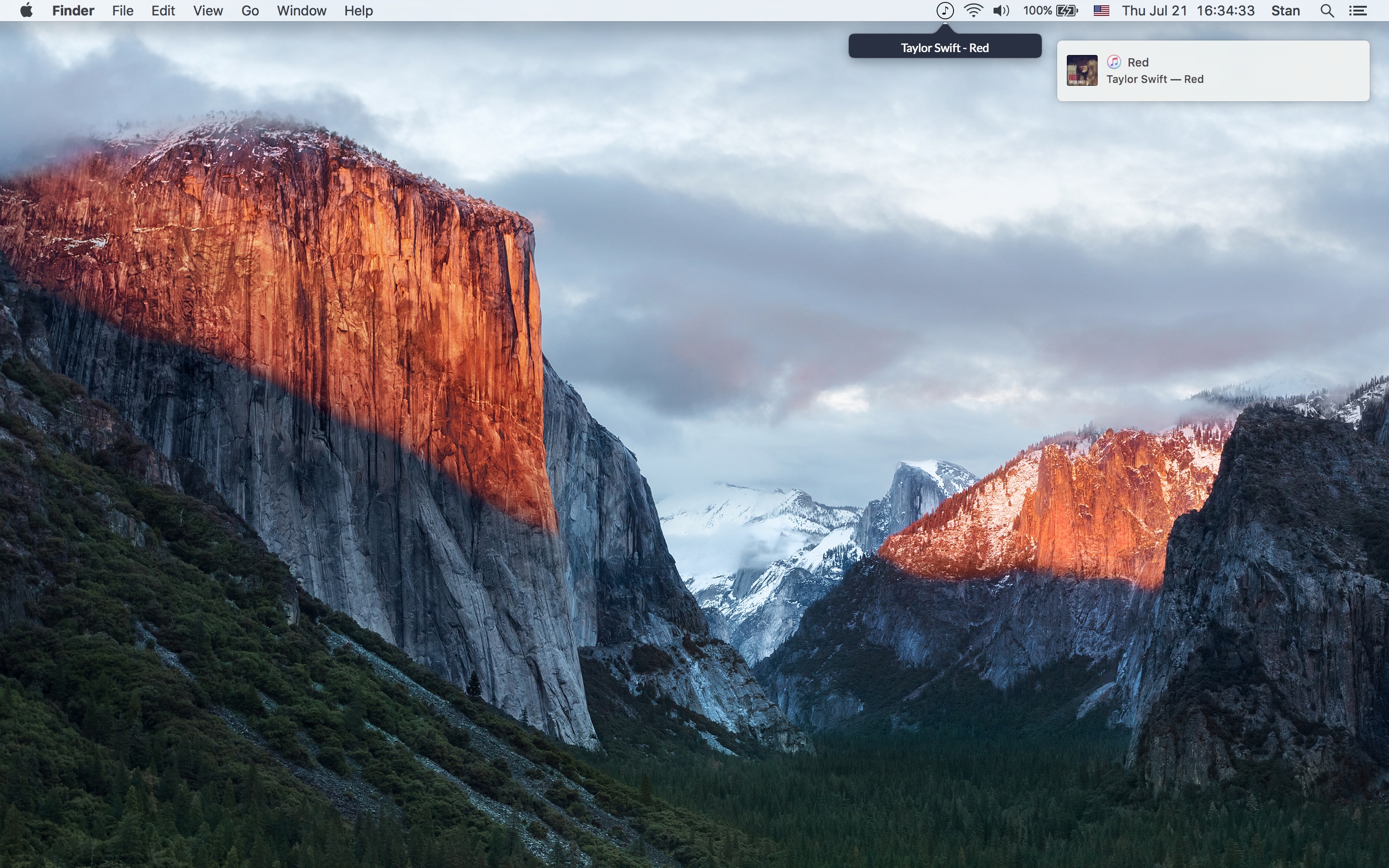Click the Red album artwork thumbnail

point(1082,70)
